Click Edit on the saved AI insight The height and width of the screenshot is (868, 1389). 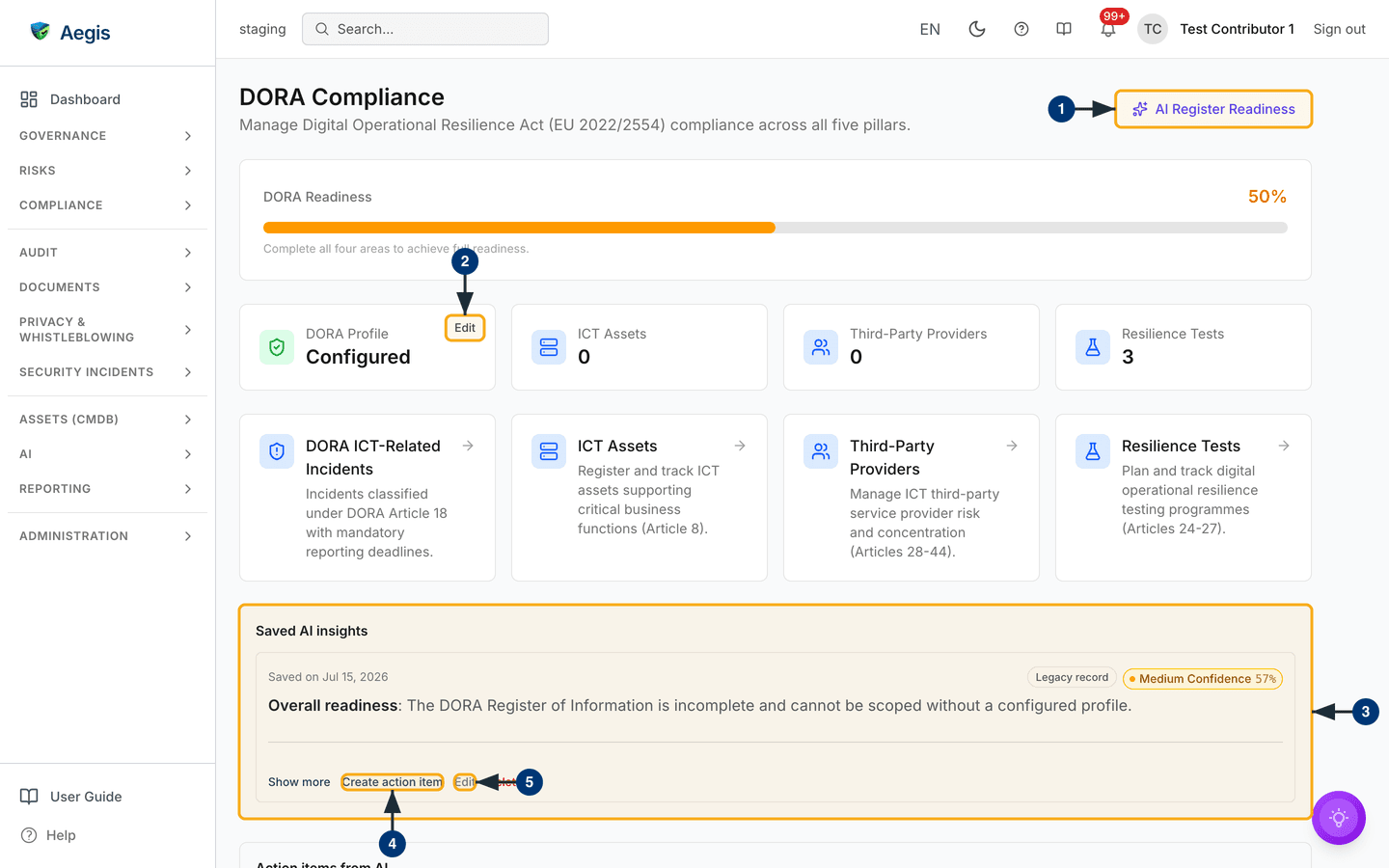coord(464,782)
